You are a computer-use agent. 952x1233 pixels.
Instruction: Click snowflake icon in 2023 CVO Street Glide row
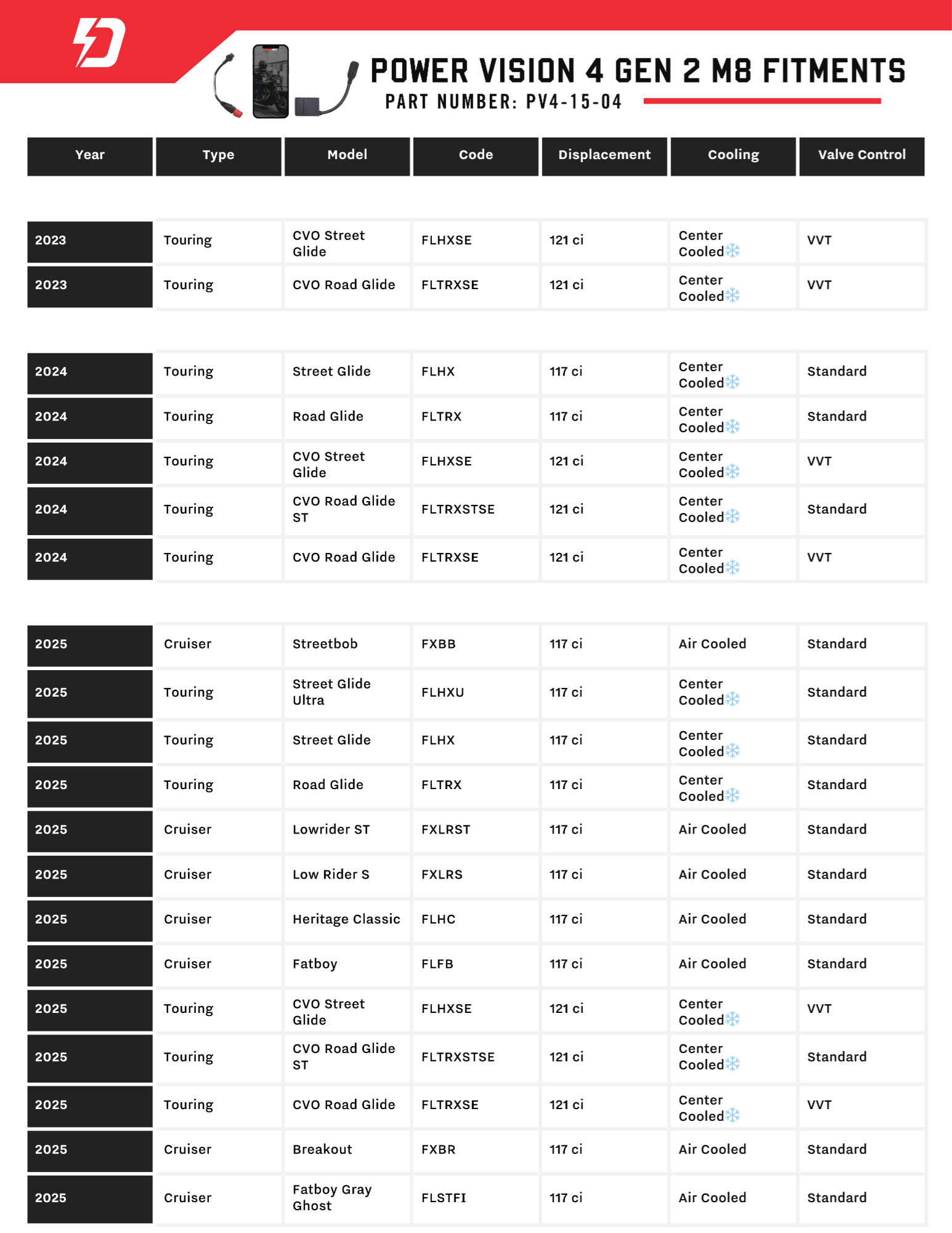point(732,251)
